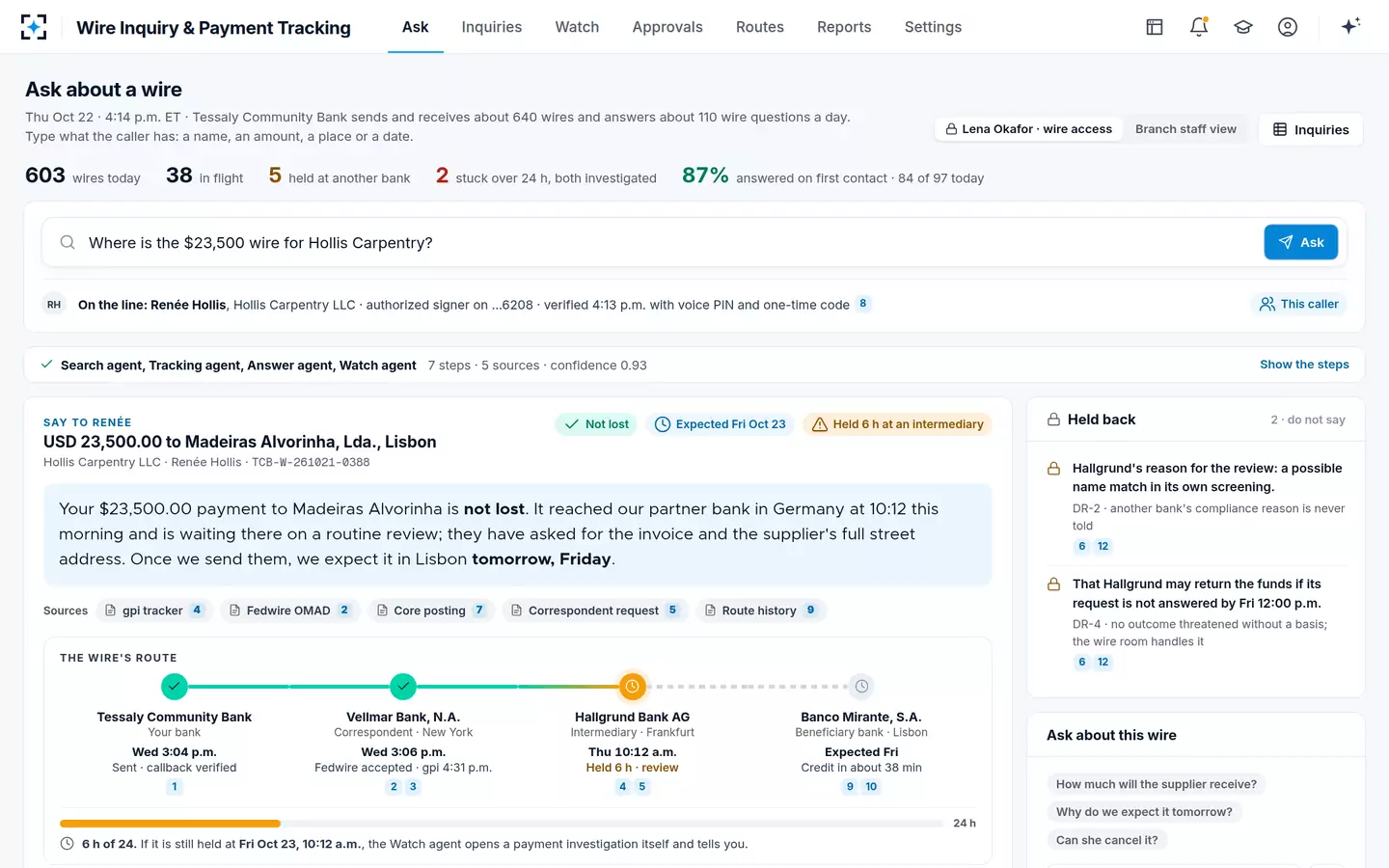Click the app logo icon
Image resolution: width=1389 pixels, height=868 pixels.
[34, 27]
